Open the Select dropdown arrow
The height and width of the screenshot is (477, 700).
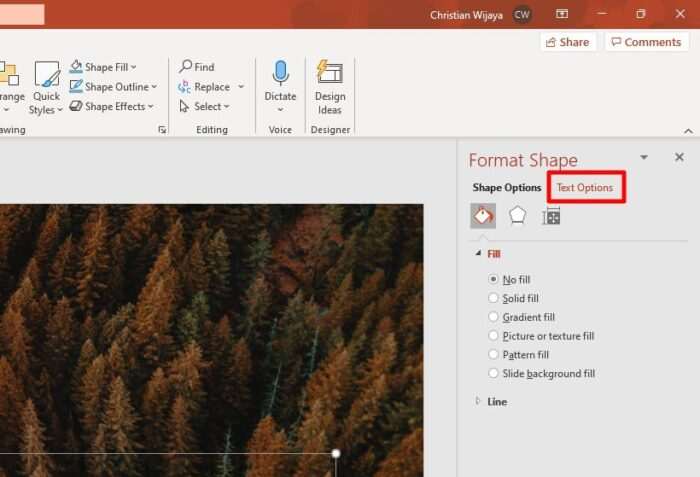coord(227,106)
